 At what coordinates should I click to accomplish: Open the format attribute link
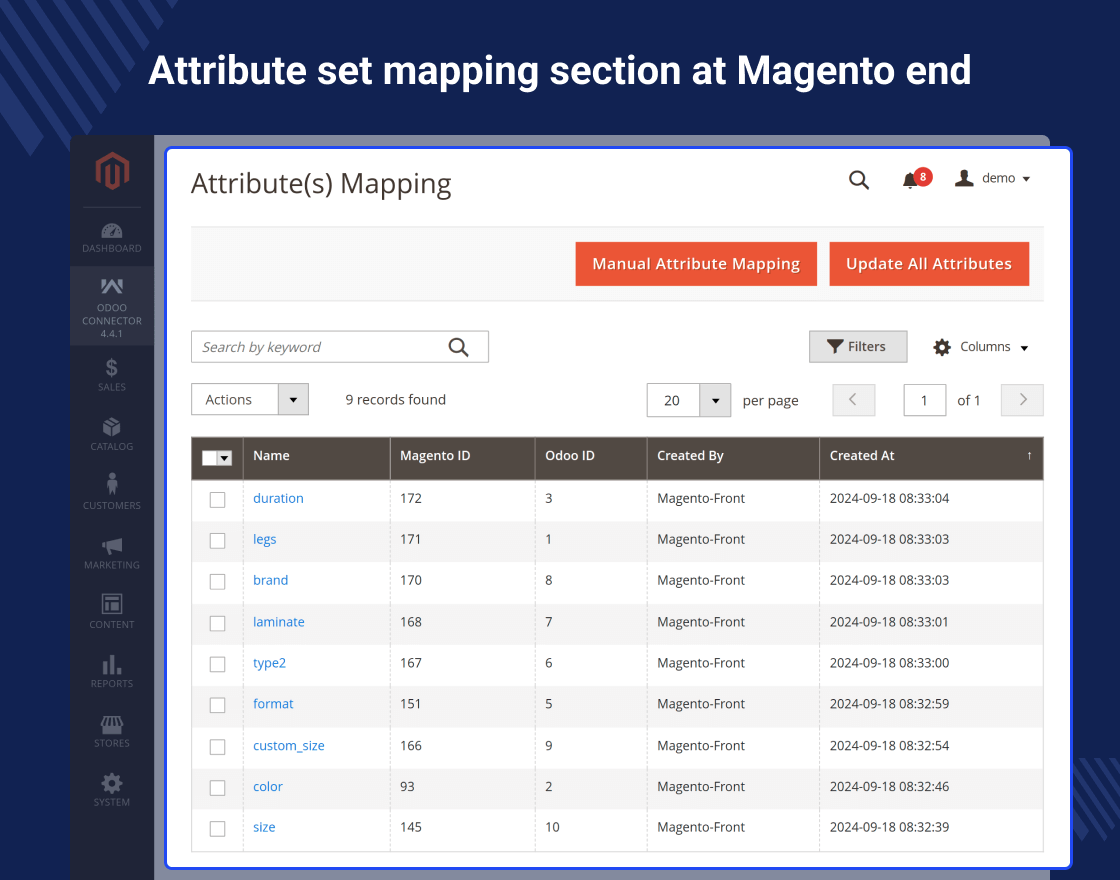pos(273,704)
